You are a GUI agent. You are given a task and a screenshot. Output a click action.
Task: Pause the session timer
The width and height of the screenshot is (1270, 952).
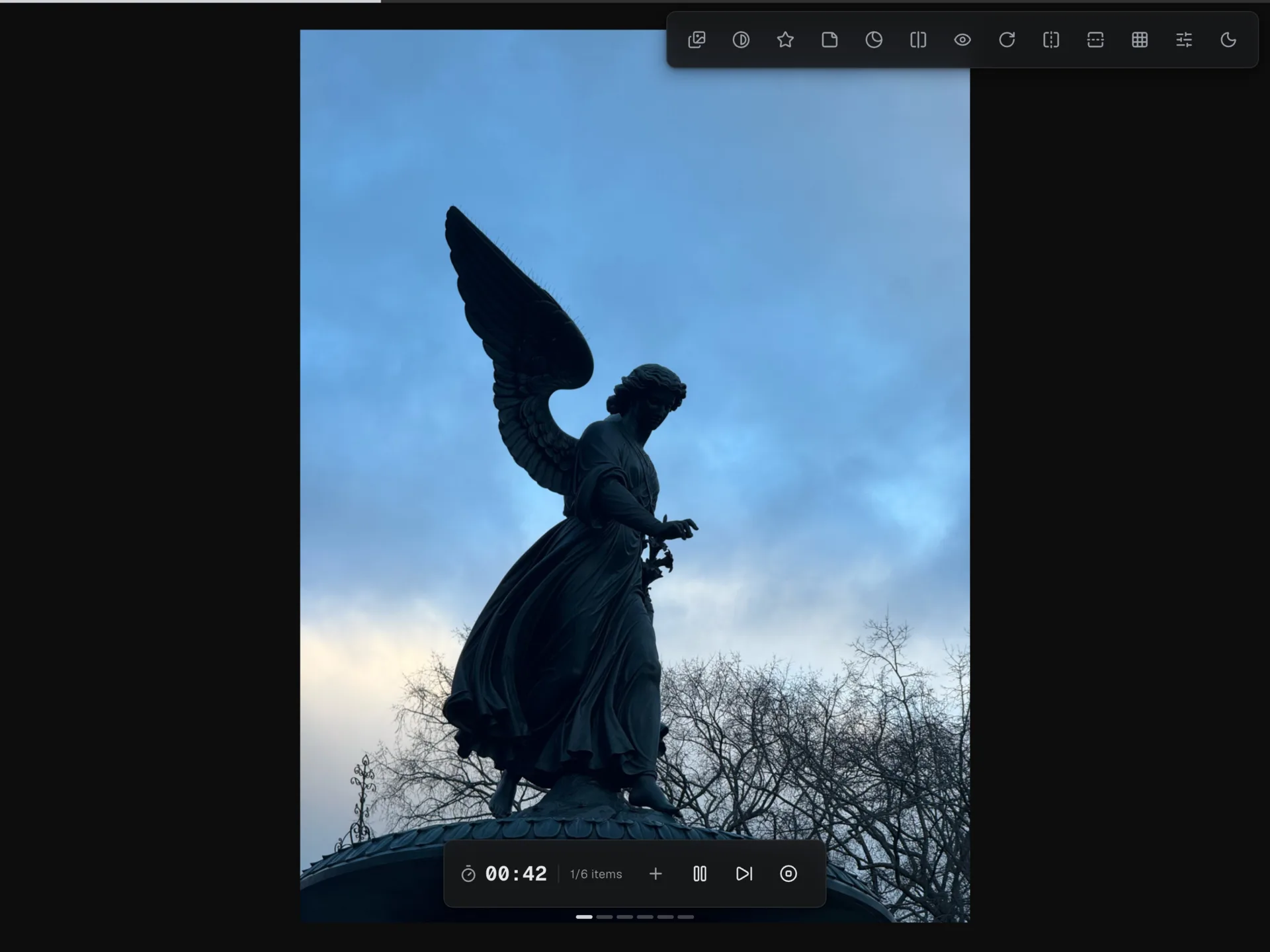700,874
